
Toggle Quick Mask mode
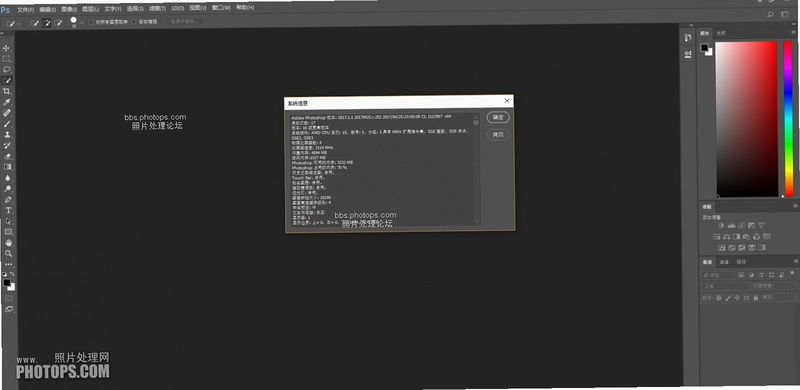click(9, 298)
